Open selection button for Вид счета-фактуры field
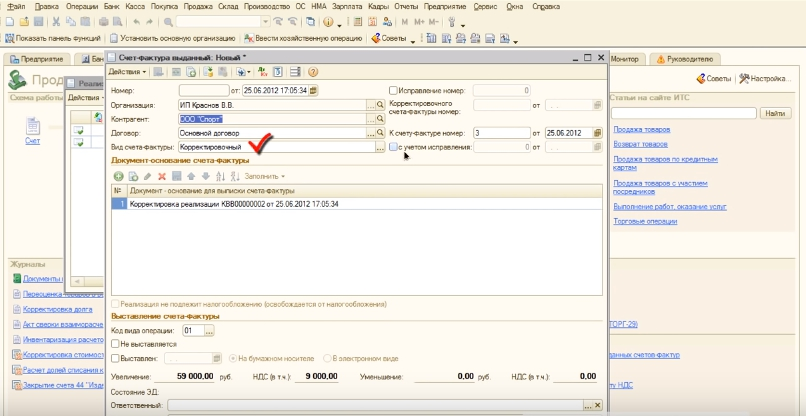This screenshot has height=416, width=806. 380,147
